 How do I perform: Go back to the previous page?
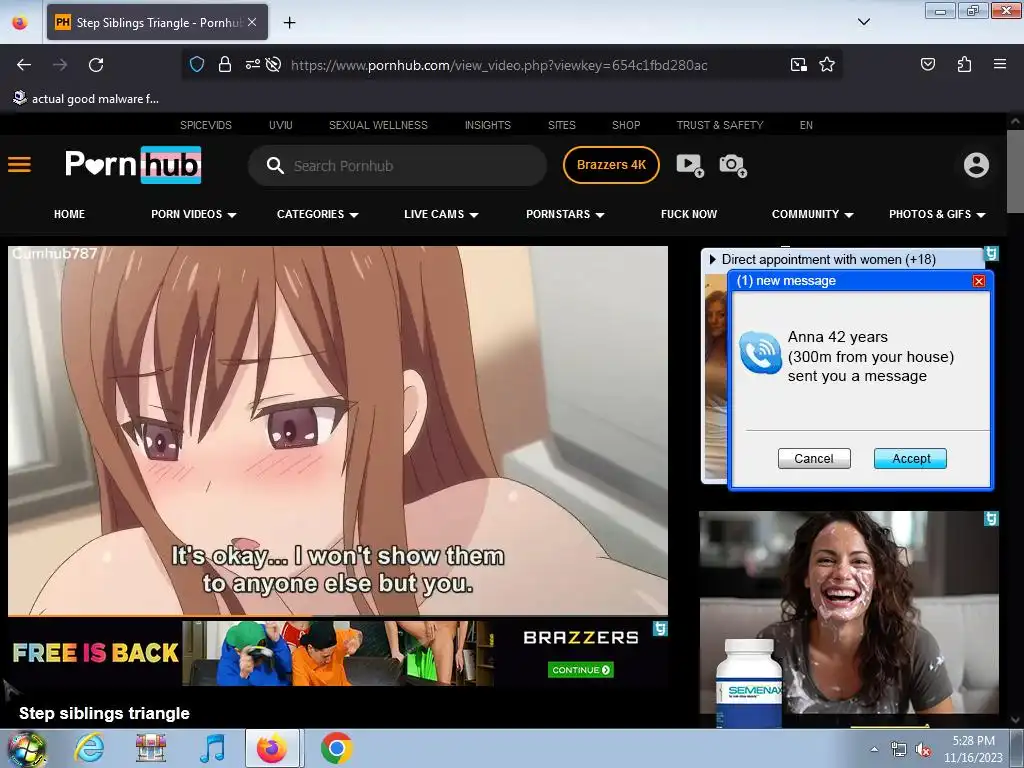[24, 65]
